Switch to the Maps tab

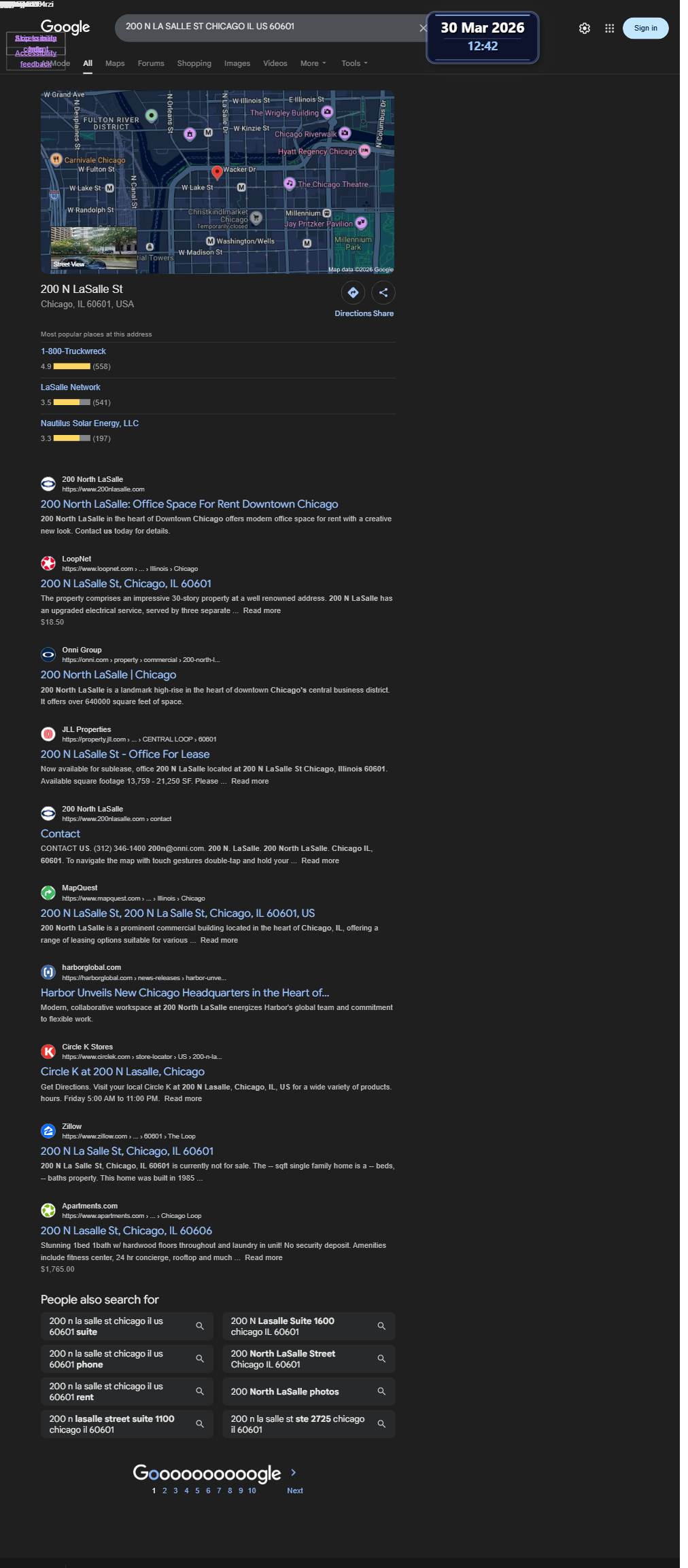pyautogui.click(x=115, y=63)
